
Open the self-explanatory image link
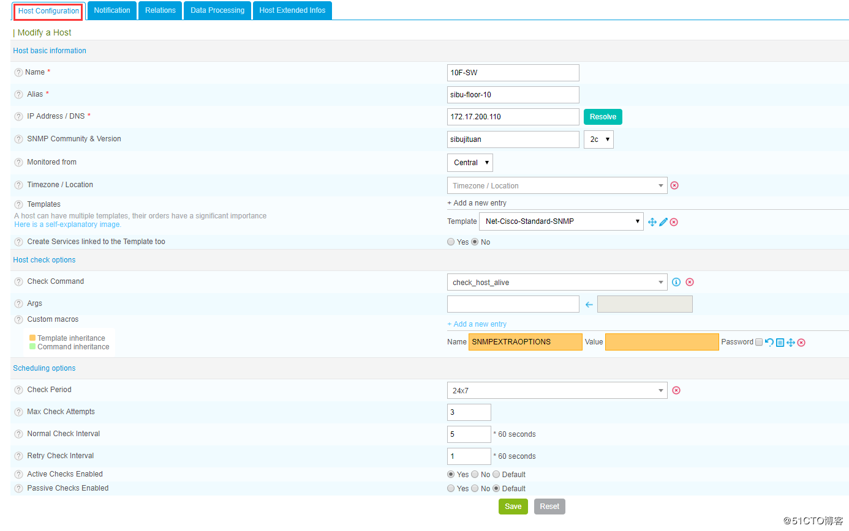click(x=67, y=225)
